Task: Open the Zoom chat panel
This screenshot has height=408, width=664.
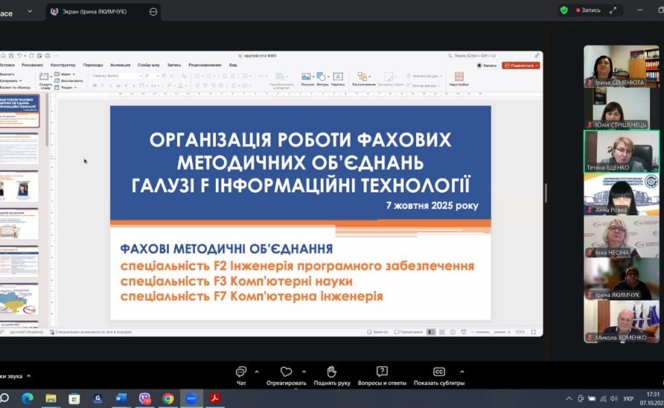Action: click(x=241, y=372)
